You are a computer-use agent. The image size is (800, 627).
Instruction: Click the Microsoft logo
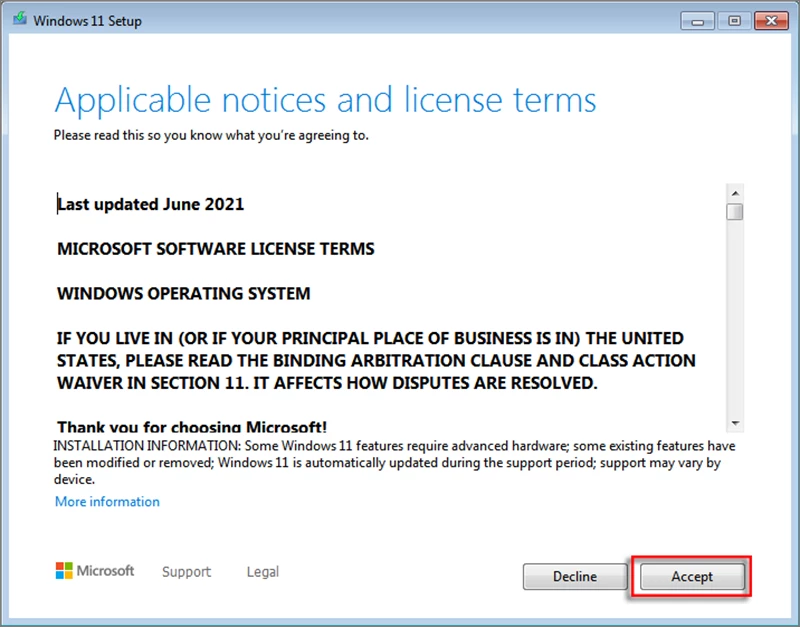(x=95, y=570)
